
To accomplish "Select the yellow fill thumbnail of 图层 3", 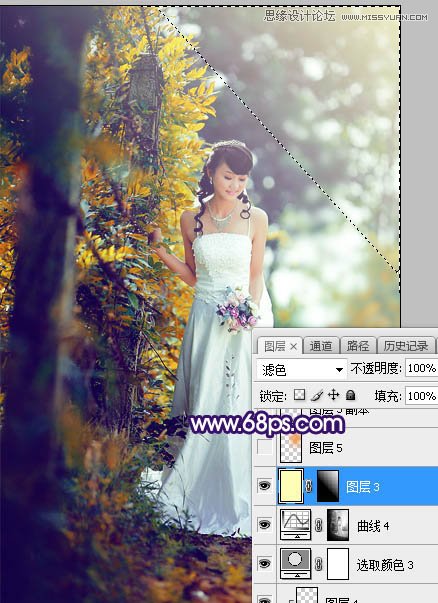I will click(291, 486).
